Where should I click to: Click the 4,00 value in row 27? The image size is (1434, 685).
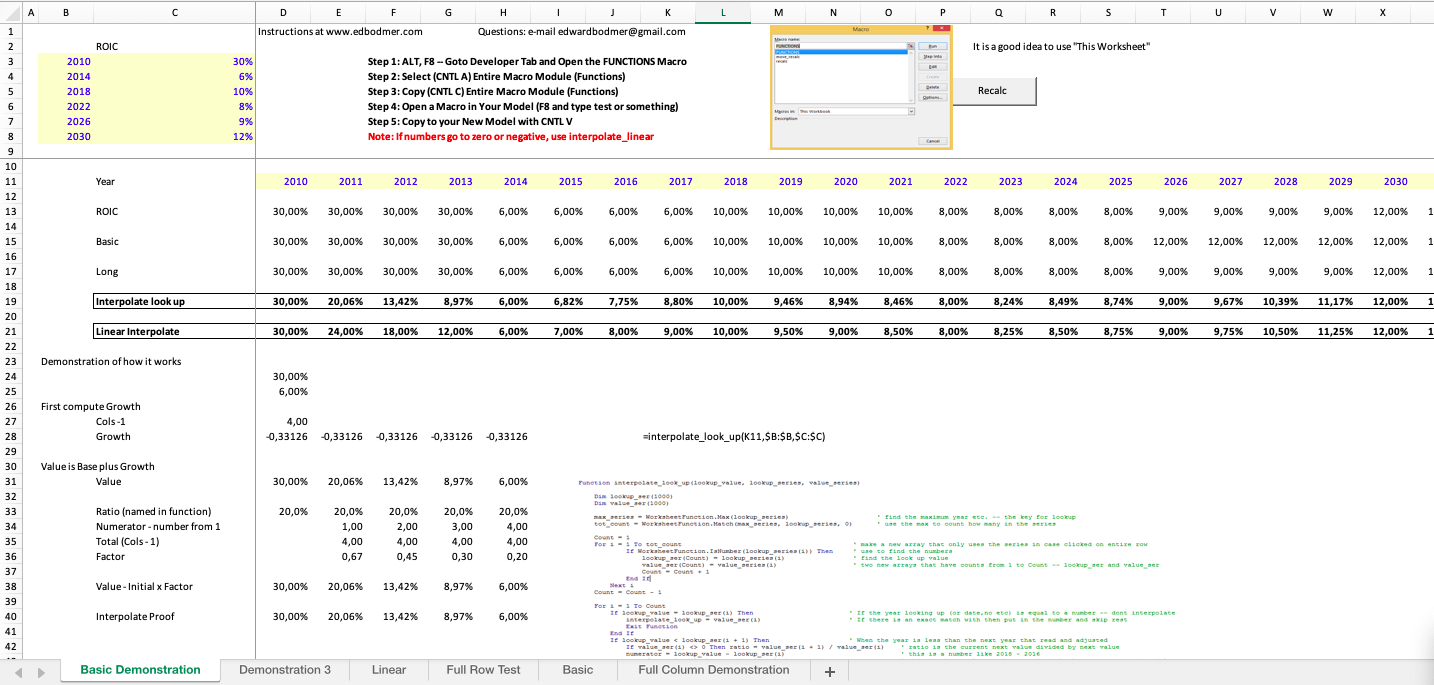(x=283, y=421)
